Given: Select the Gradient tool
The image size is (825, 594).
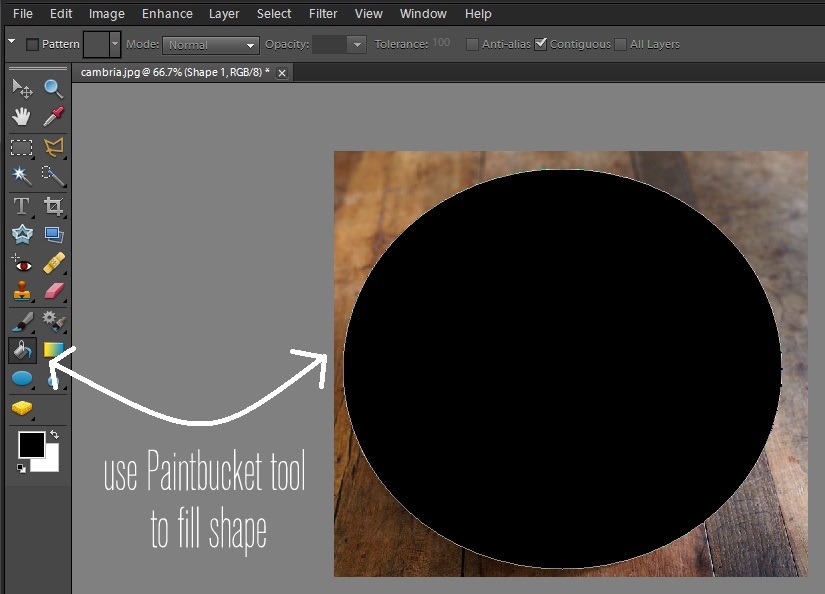Looking at the screenshot, I should (x=53, y=350).
